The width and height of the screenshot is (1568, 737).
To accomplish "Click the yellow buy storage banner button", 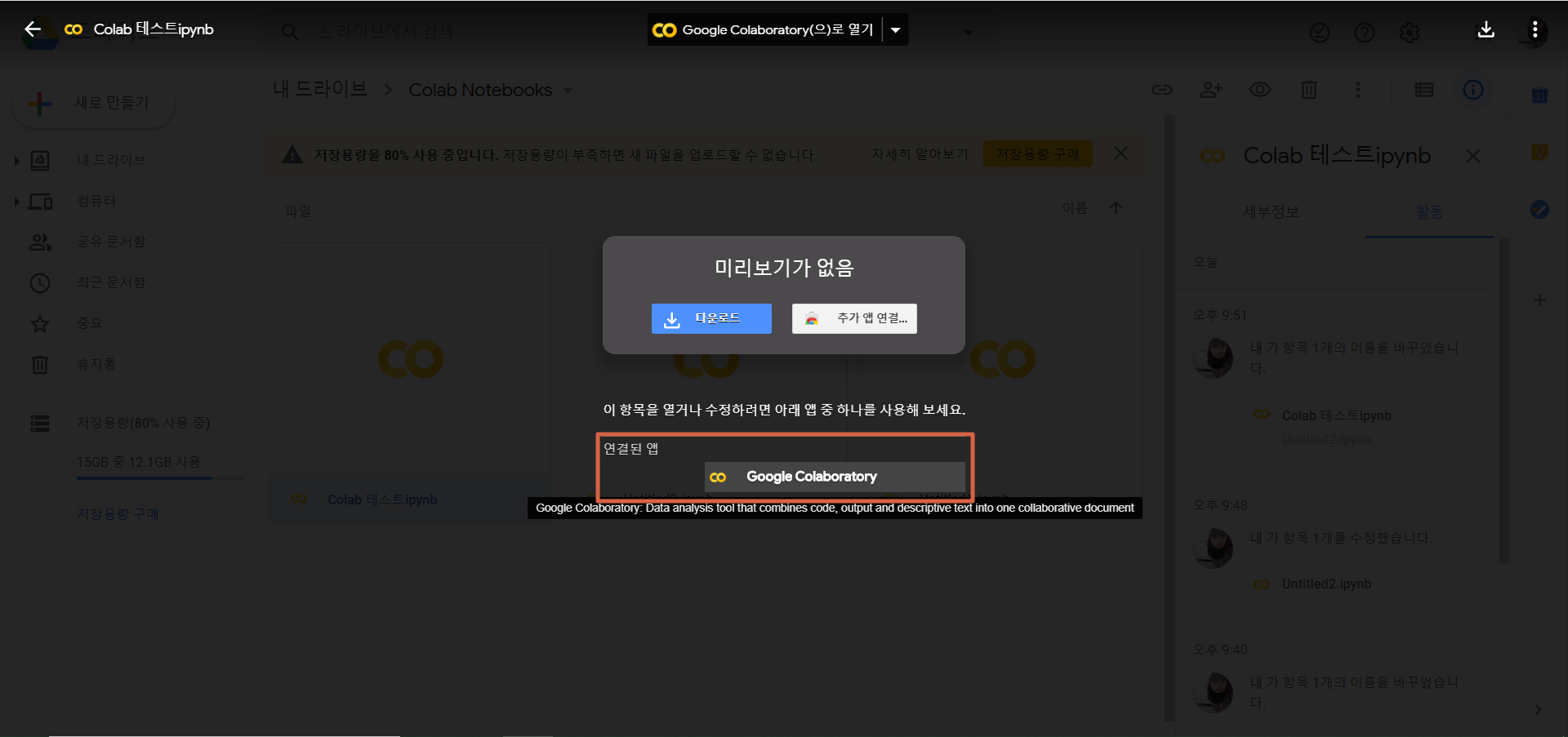I will 1038,153.
